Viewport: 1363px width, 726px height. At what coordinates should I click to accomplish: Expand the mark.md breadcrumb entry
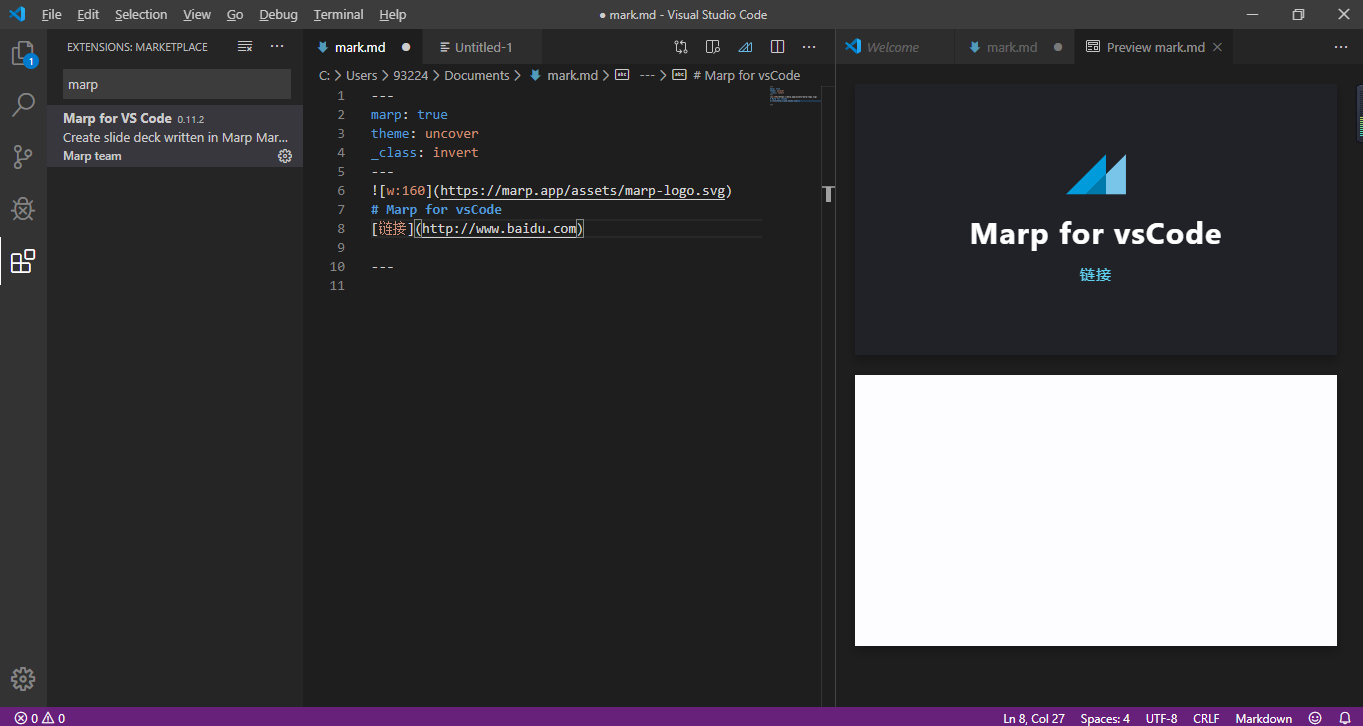click(x=572, y=74)
